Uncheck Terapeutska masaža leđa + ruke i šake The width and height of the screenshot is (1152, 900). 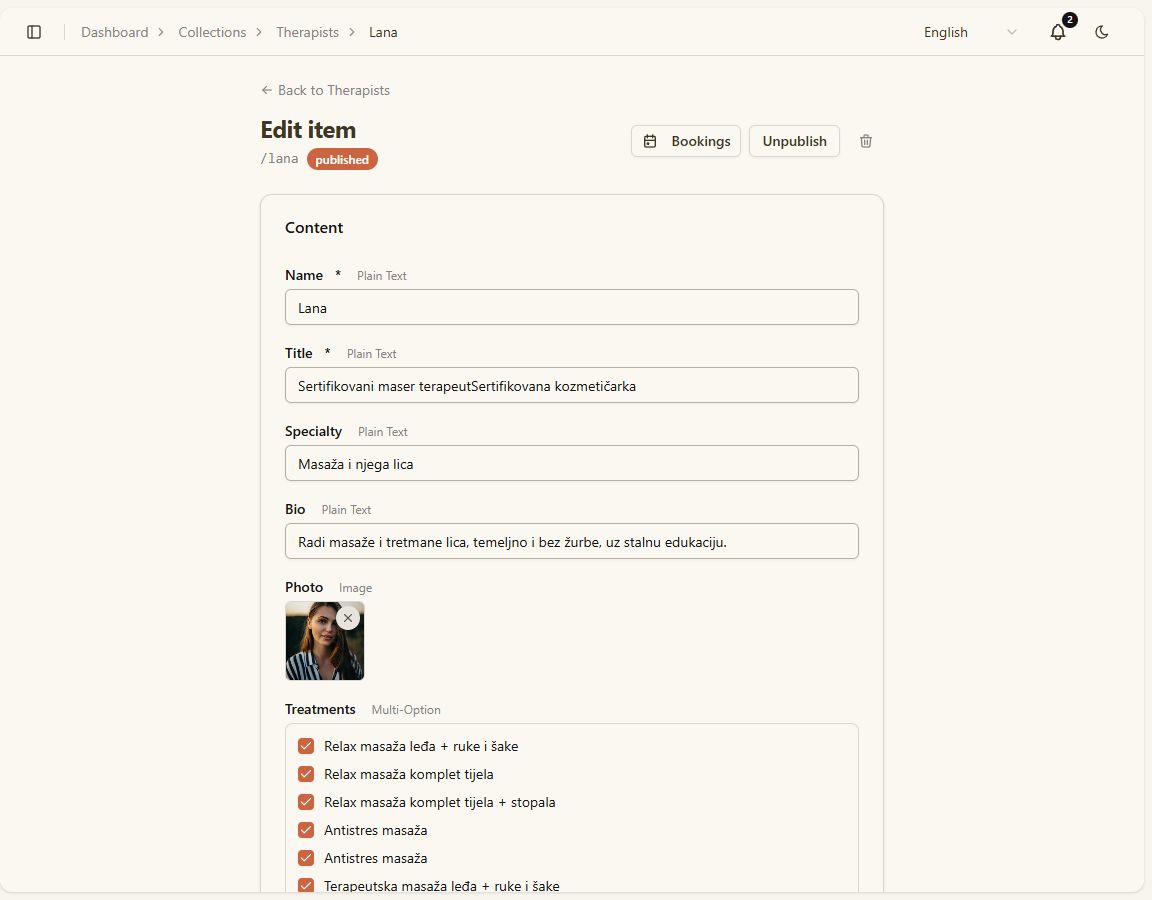click(x=306, y=886)
